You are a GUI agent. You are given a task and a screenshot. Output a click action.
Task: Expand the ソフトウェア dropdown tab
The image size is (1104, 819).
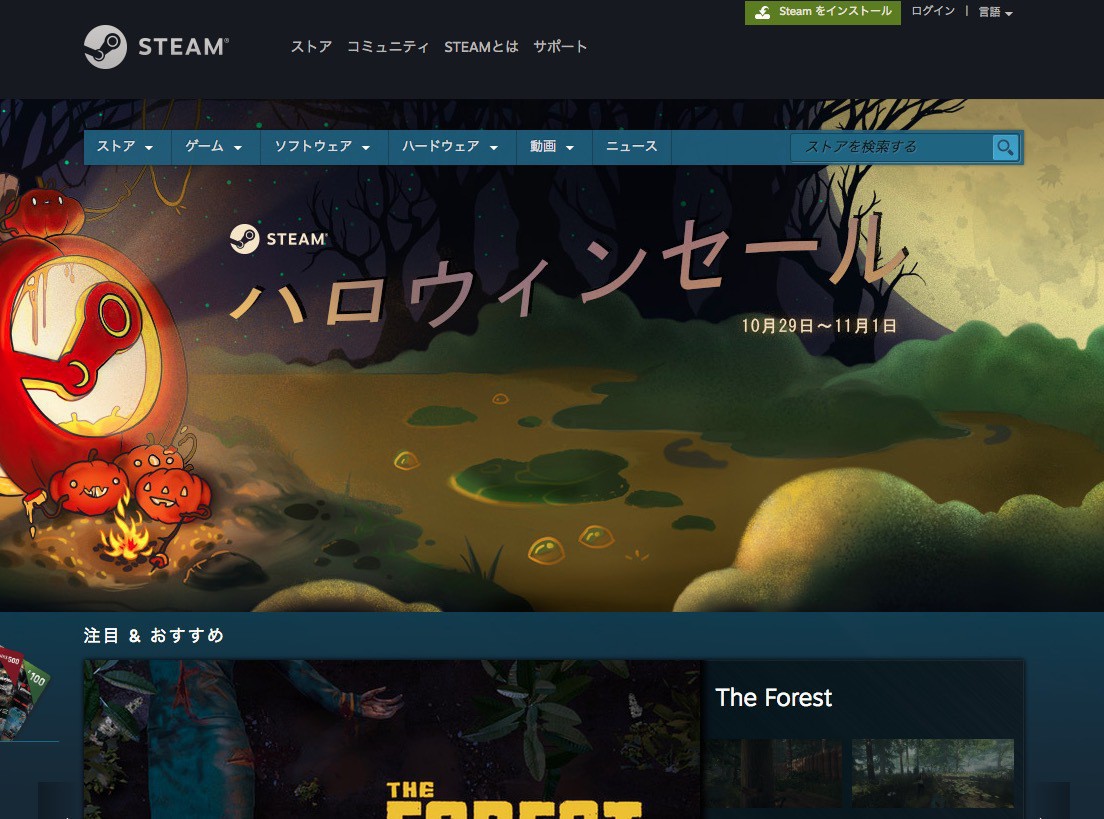click(x=324, y=146)
